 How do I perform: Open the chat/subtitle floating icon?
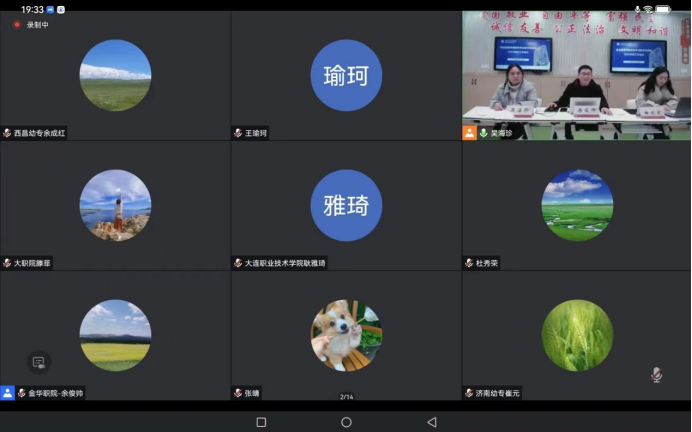tap(39, 362)
